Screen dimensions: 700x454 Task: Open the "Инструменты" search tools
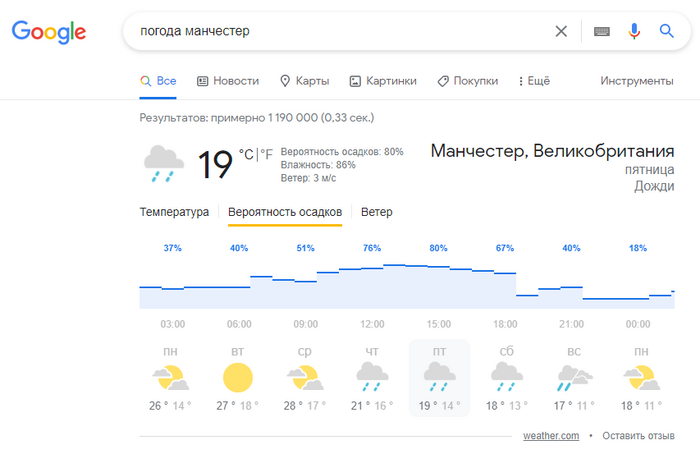(x=636, y=81)
